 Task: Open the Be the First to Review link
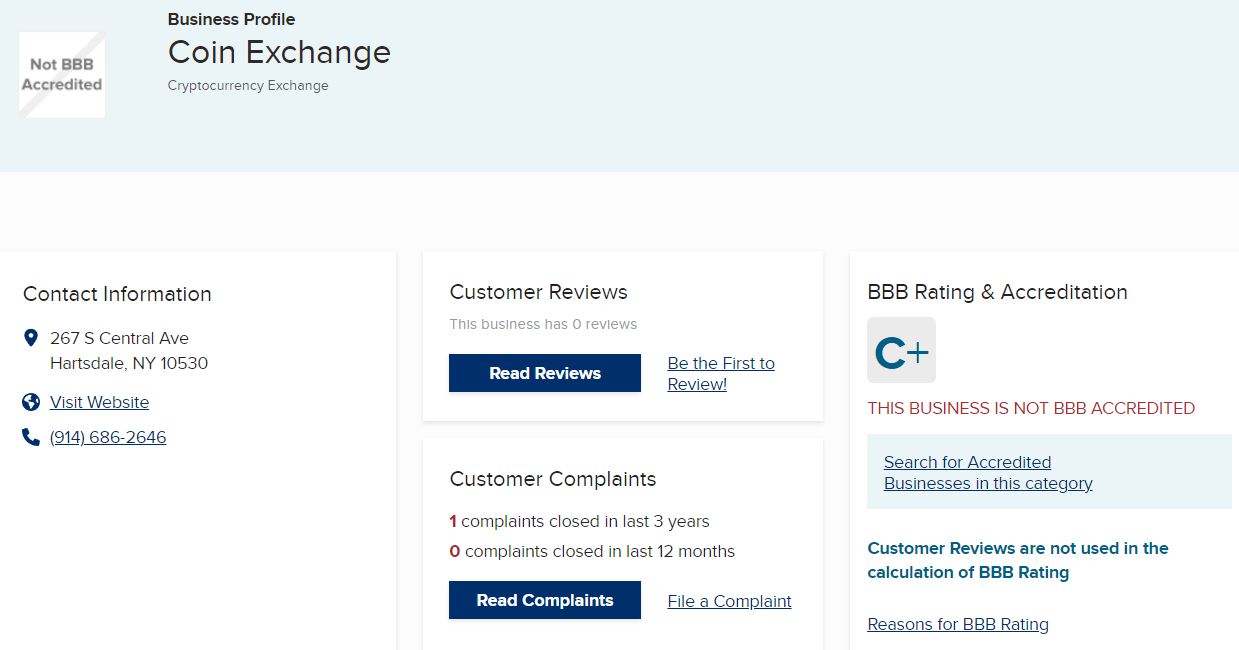721,373
